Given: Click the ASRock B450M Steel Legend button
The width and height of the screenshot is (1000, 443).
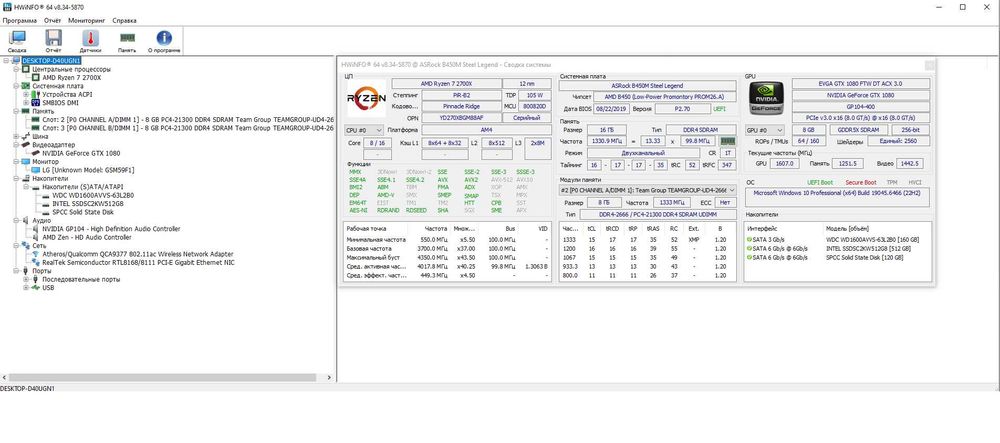Looking at the screenshot, I should pyautogui.click(x=647, y=85).
